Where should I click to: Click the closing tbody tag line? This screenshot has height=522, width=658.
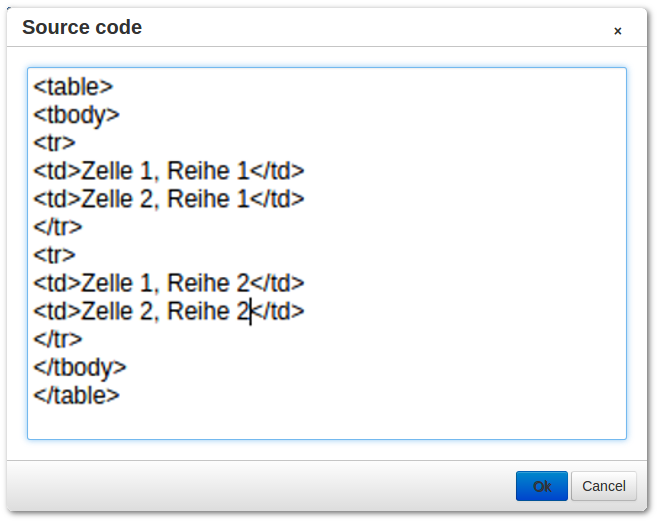[x=80, y=368]
